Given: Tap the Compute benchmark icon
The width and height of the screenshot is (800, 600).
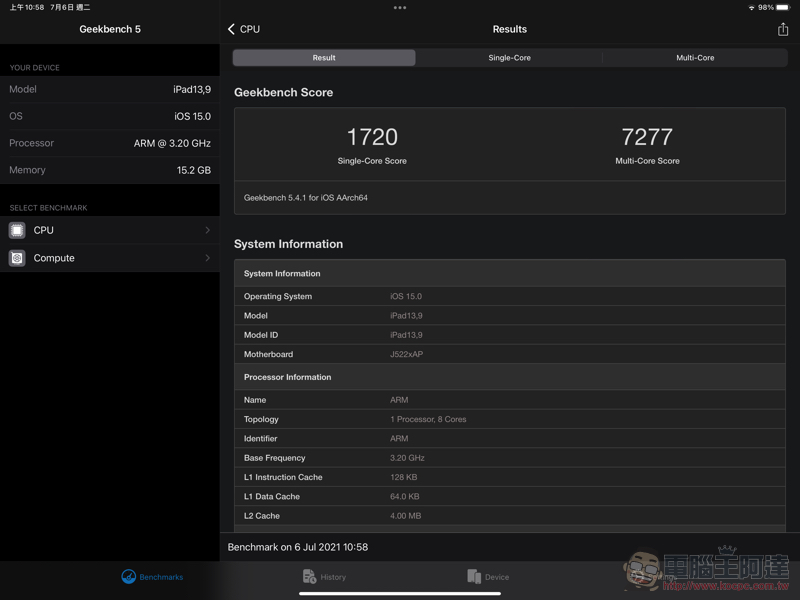Looking at the screenshot, I should [x=17, y=258].
